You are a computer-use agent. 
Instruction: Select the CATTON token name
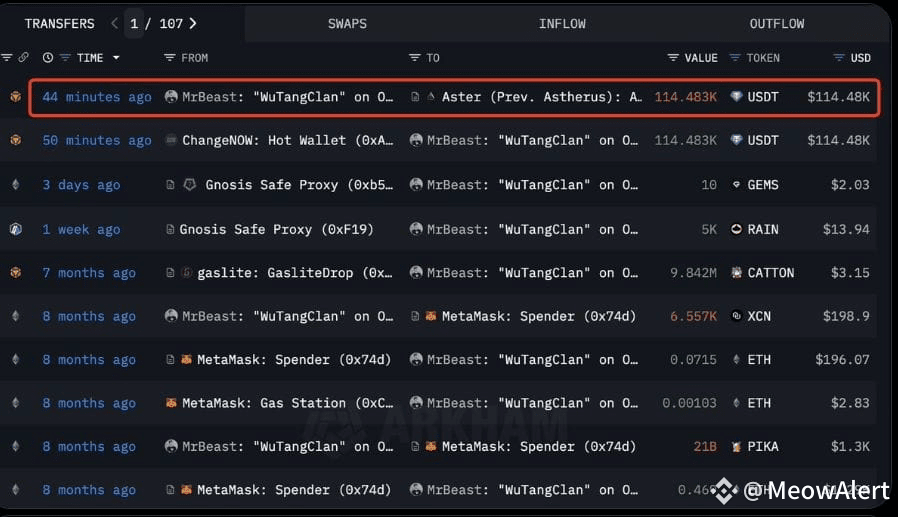tap(770, 273)
